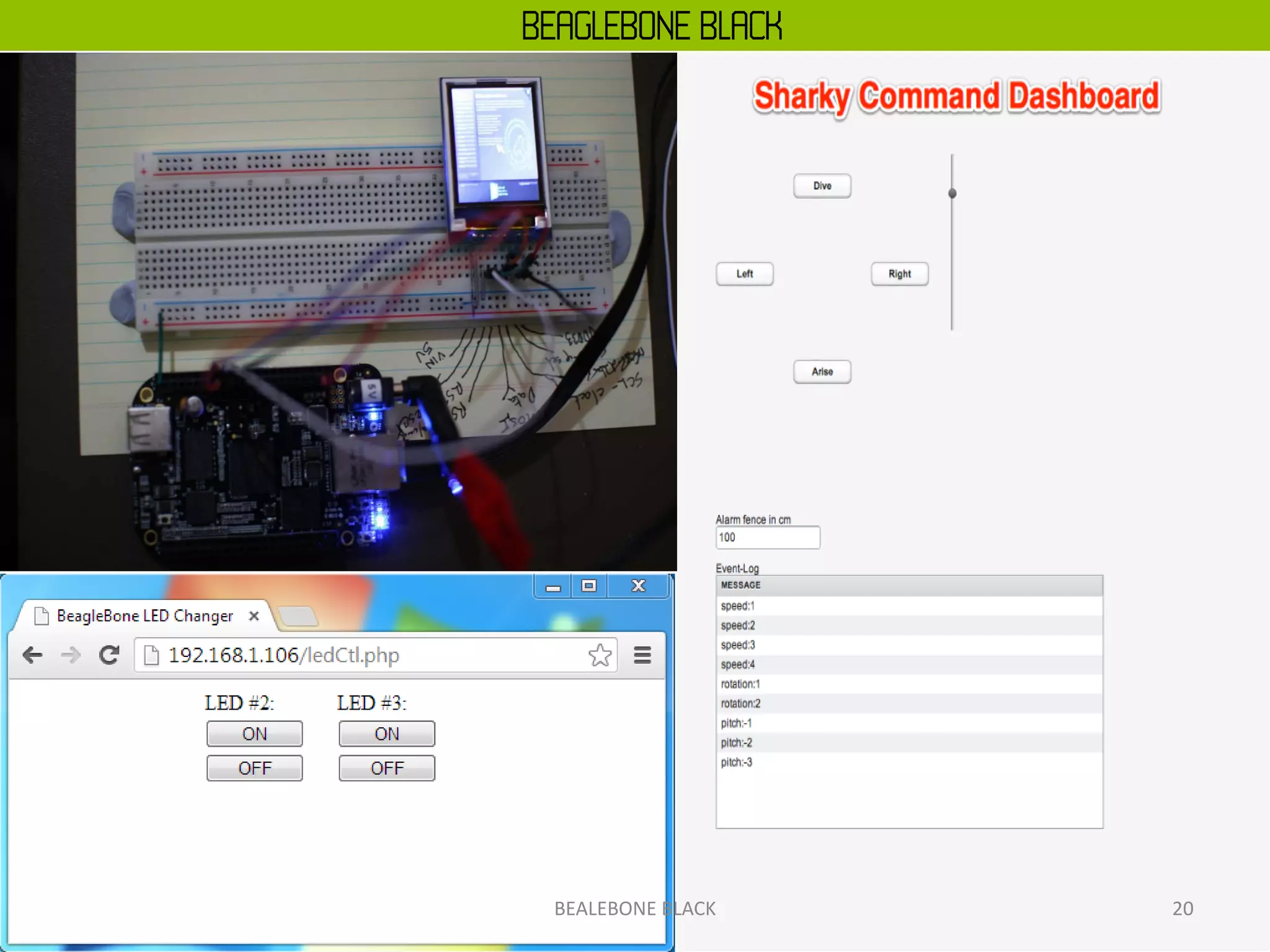Click the Left button on dashboard
Viewport: 1270px width, 952px height.
pyautogui.click(x=745, y=274)
